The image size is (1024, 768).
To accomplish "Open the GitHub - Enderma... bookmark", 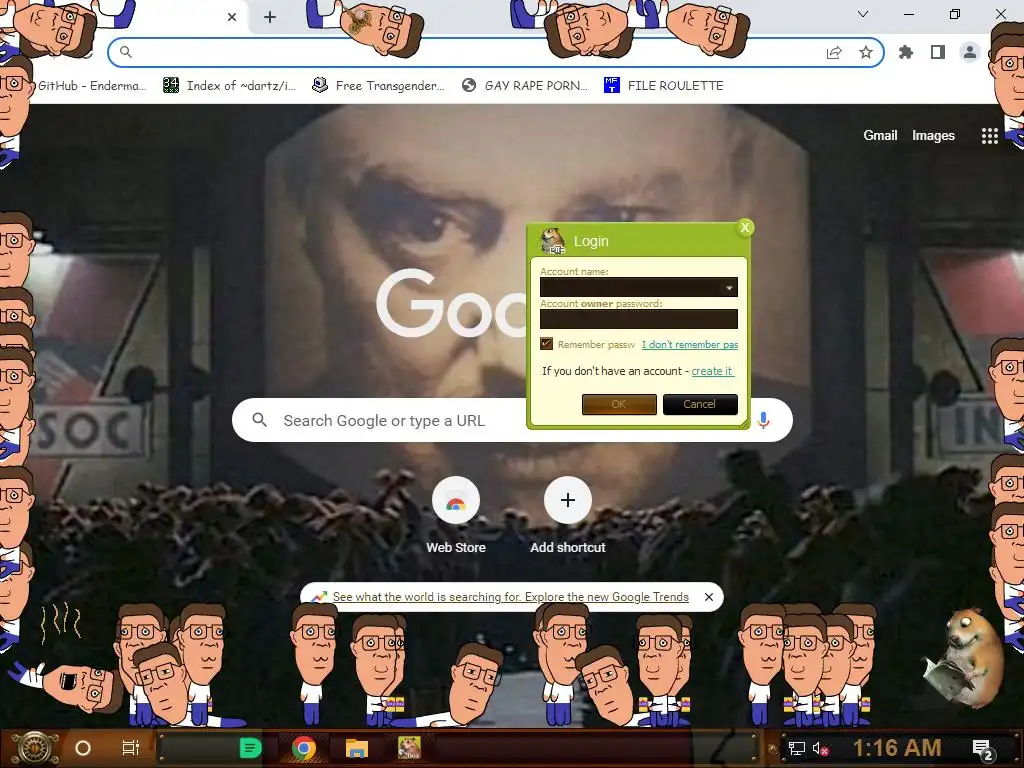I will pyautogui.click(x=91, y=86).
